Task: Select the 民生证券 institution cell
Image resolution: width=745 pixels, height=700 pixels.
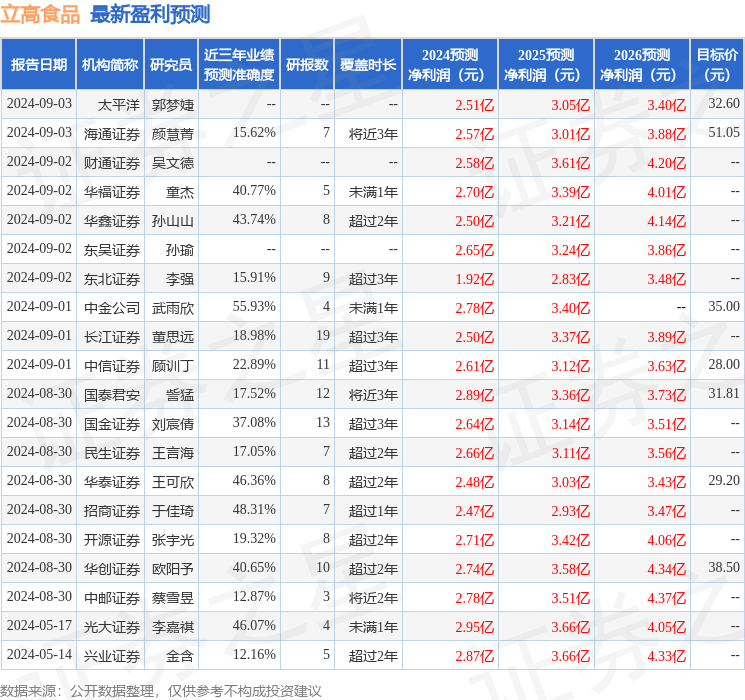Action: coord(112,452)
